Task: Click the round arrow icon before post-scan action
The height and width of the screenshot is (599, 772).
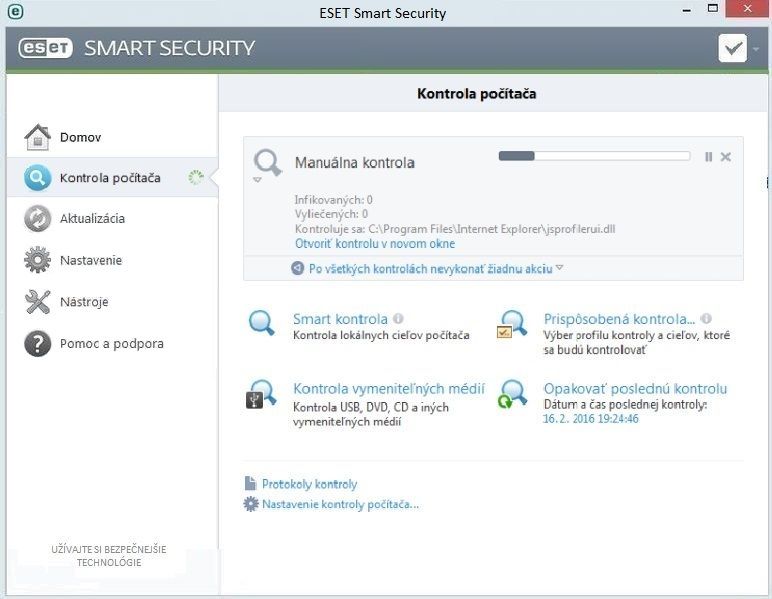Action: [297, 268]
